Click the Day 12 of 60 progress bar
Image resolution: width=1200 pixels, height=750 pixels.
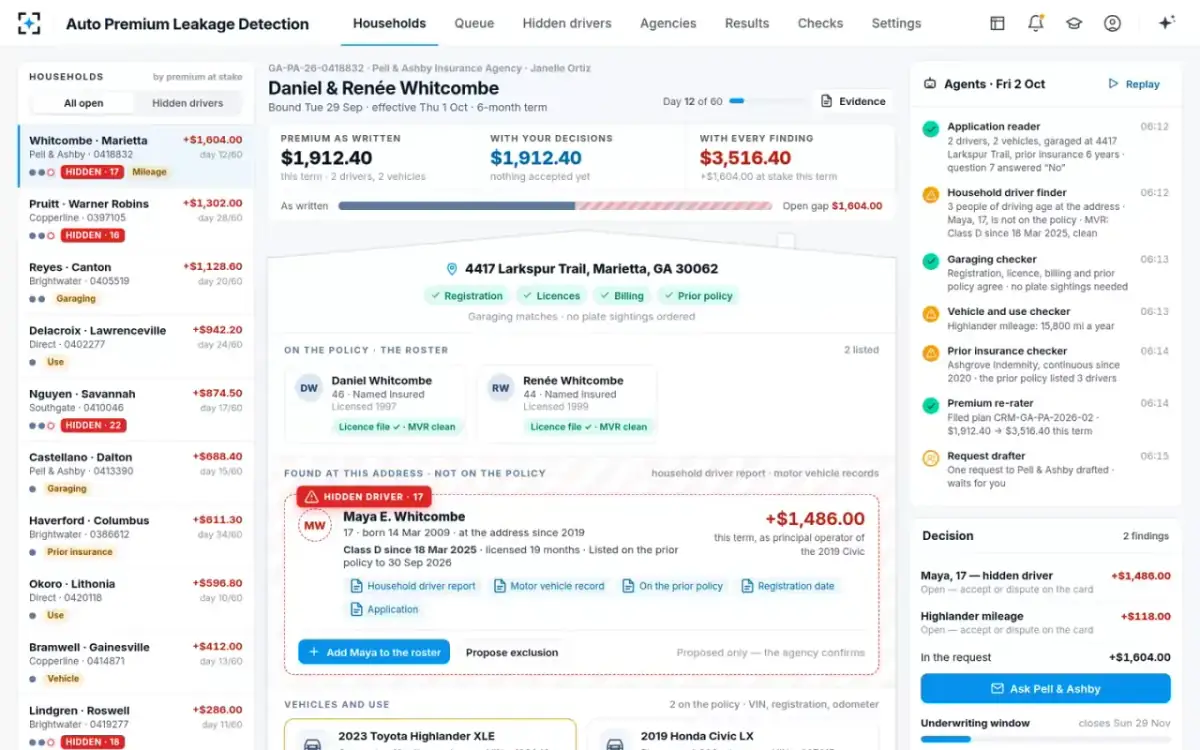tap(767, 101)
